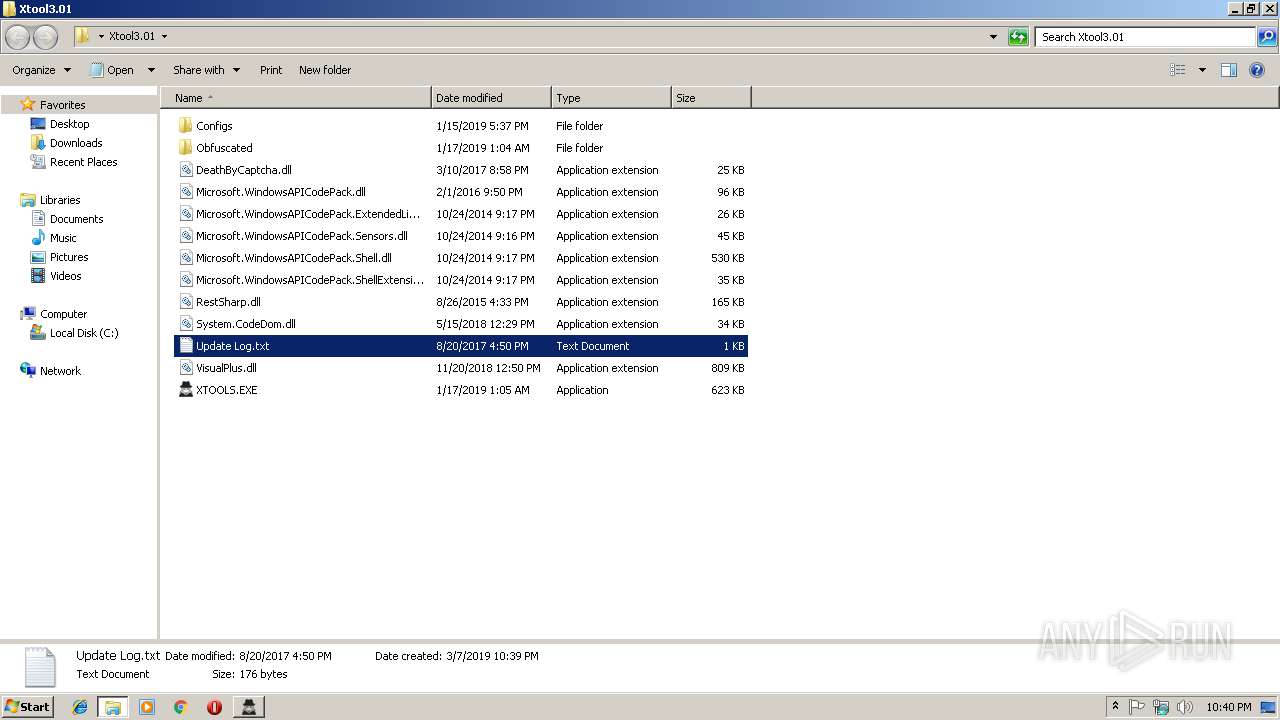The image size is (1280, 720).
Task: Launch Opera from taskbar
Action: click(214, 707)
